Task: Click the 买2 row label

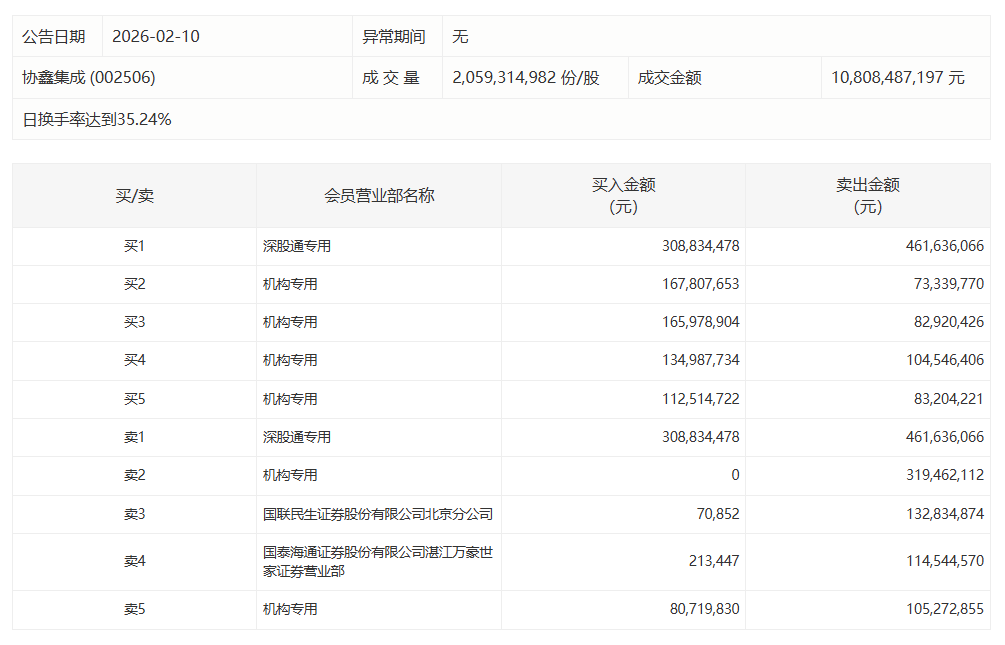Action: [x=134, y=284]
